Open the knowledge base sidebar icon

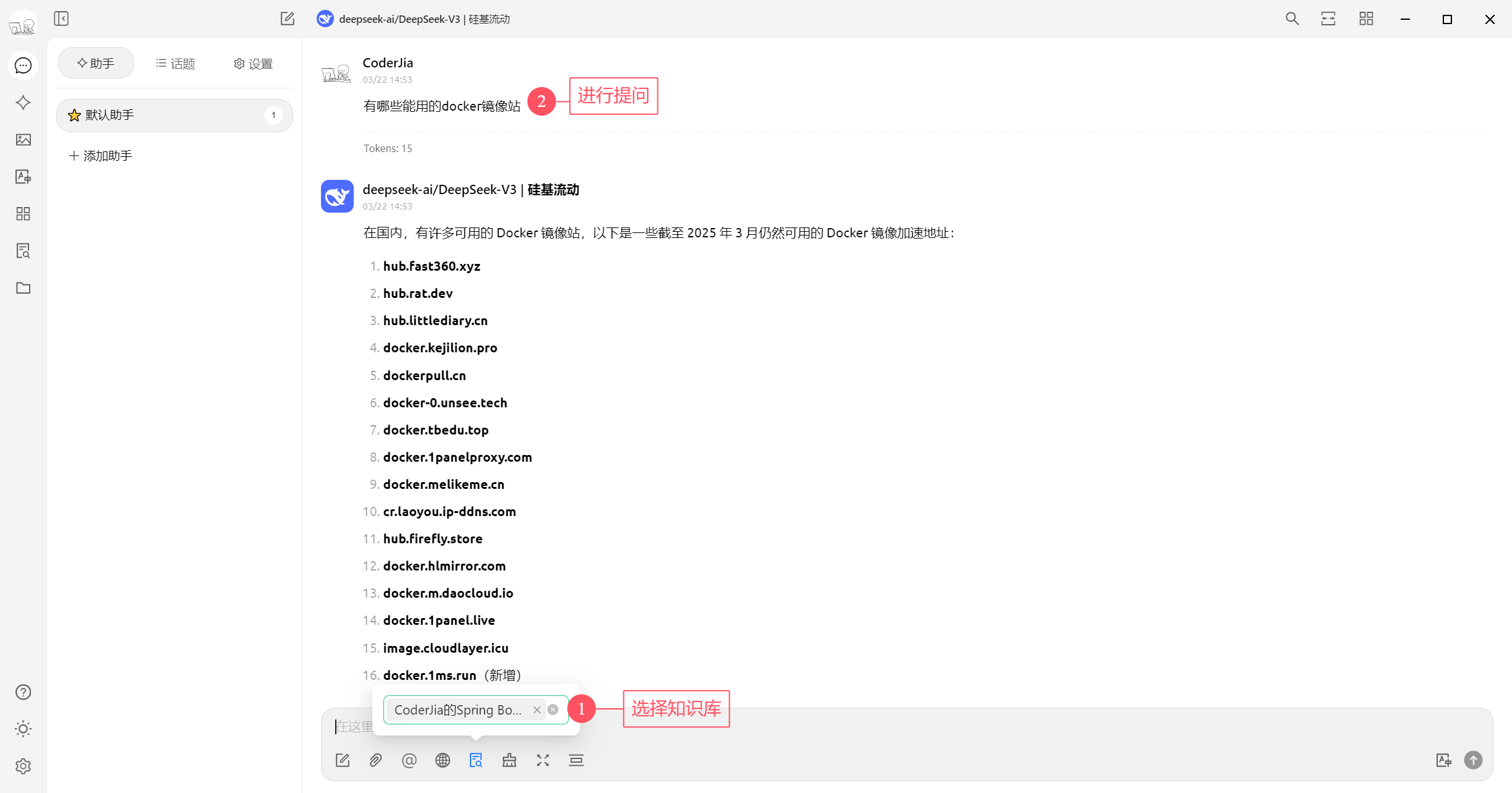23,251
